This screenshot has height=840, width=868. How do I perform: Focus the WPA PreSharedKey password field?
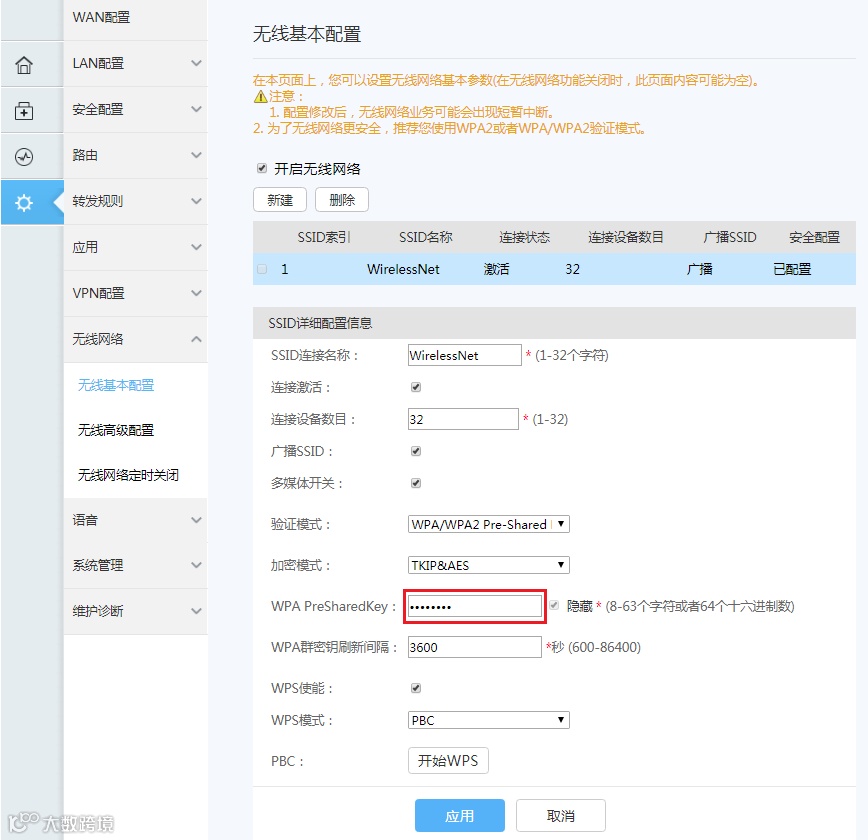click(474, 606)
